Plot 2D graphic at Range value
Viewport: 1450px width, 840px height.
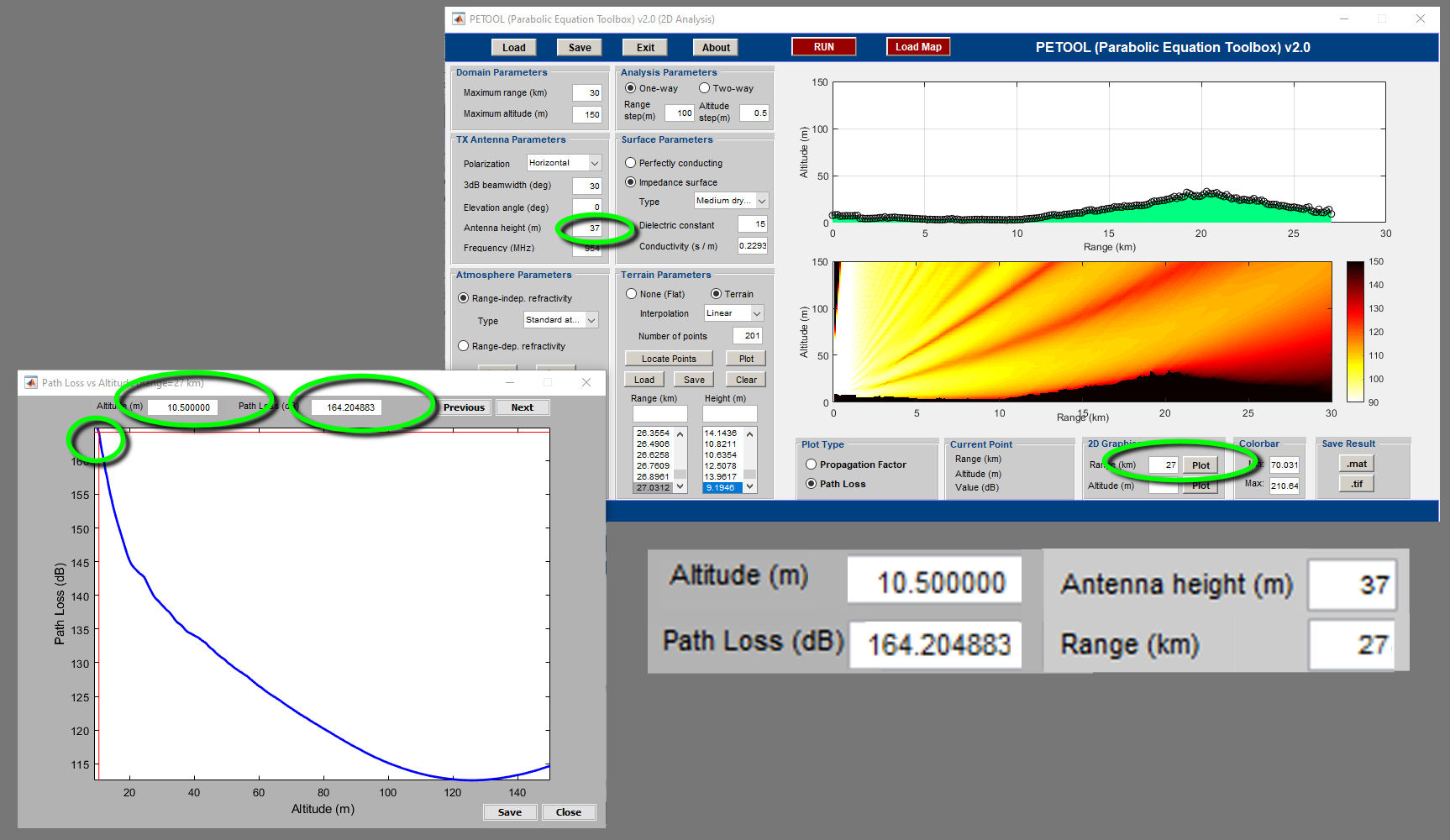1200,465
